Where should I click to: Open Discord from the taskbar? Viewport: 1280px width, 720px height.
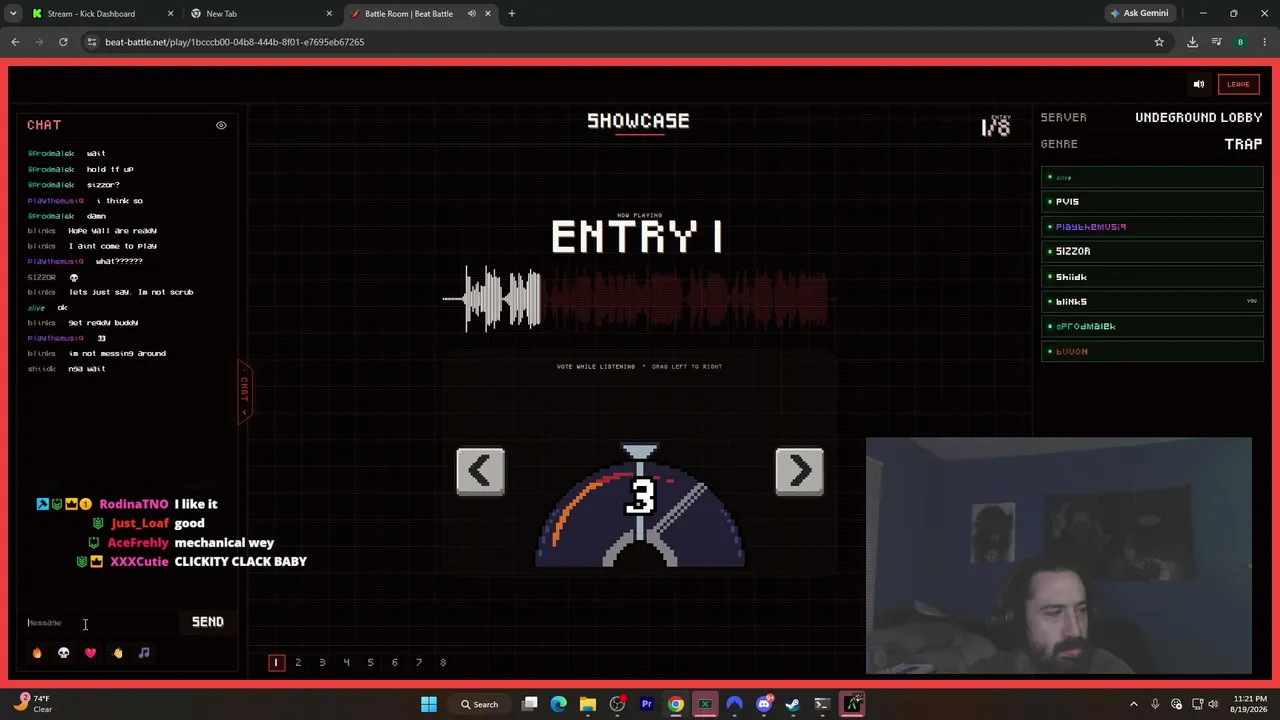764,704
